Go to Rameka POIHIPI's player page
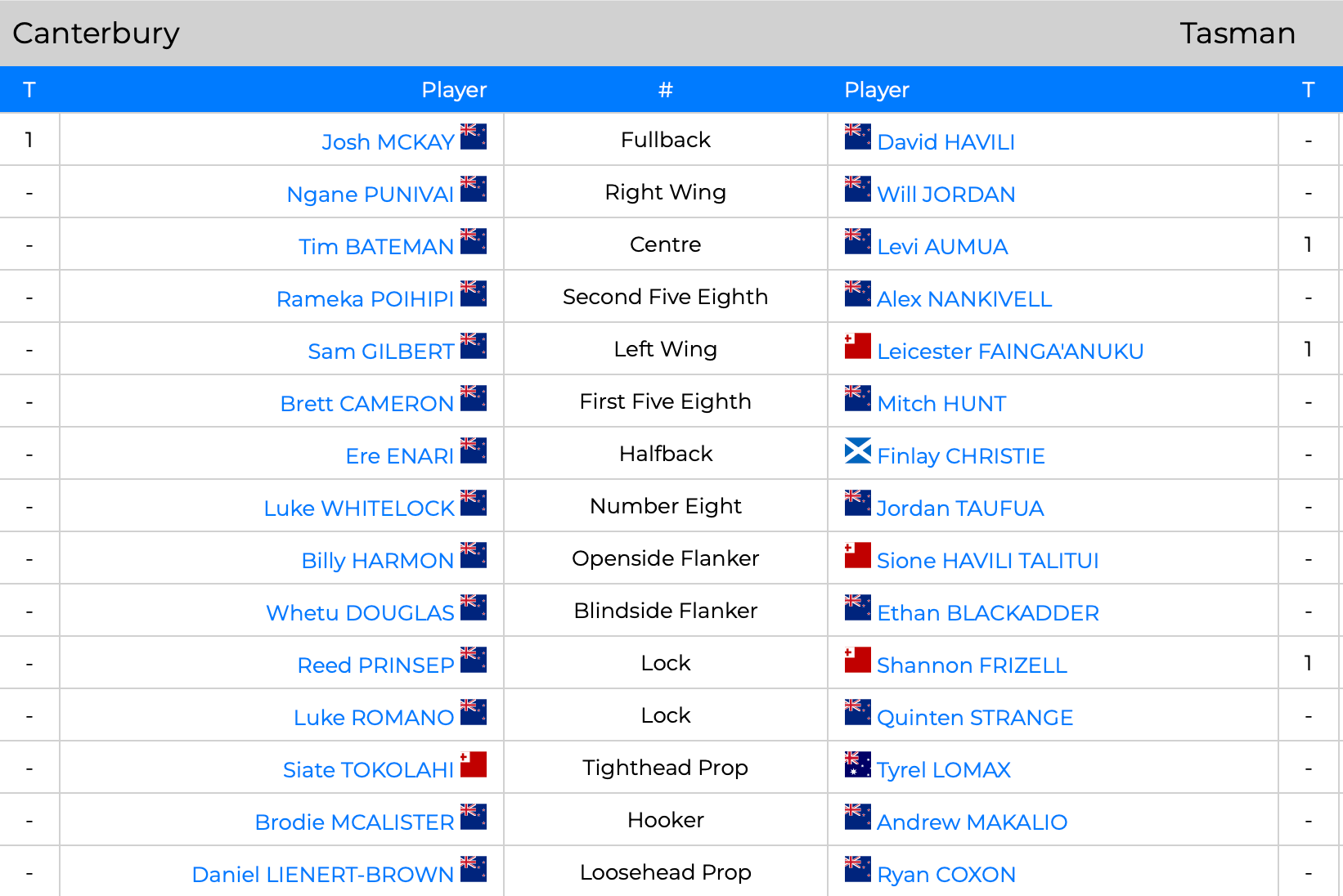1343x896 pixels. [x=365, y=299]
